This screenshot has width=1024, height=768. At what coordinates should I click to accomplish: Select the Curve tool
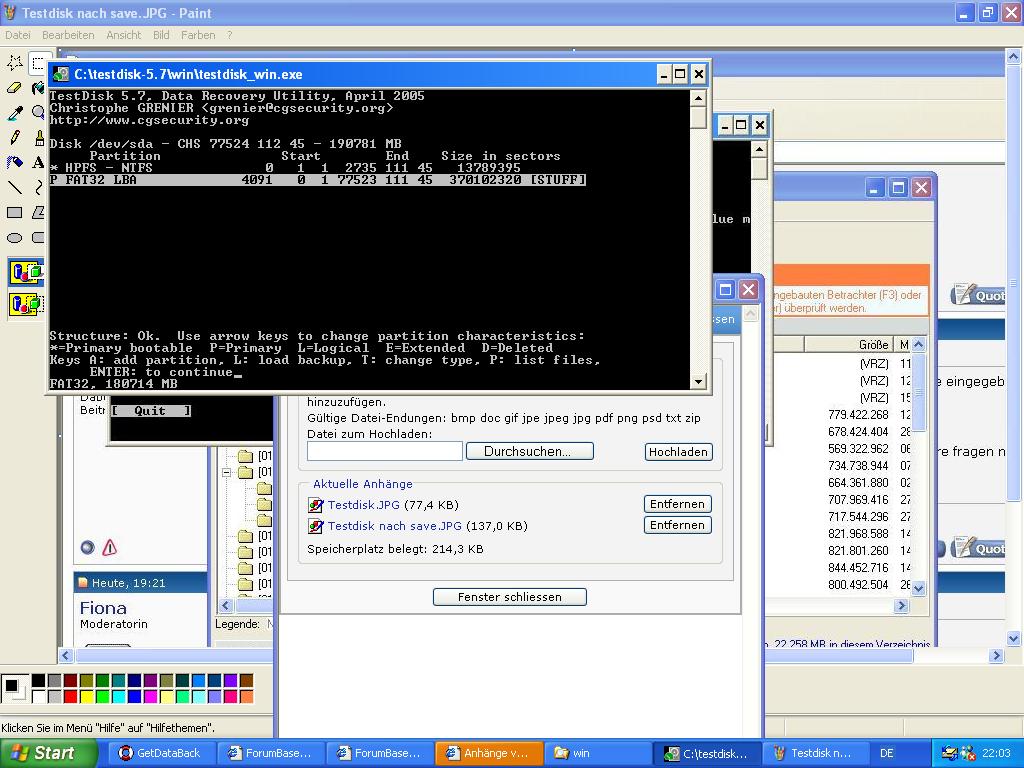[38, 187]
